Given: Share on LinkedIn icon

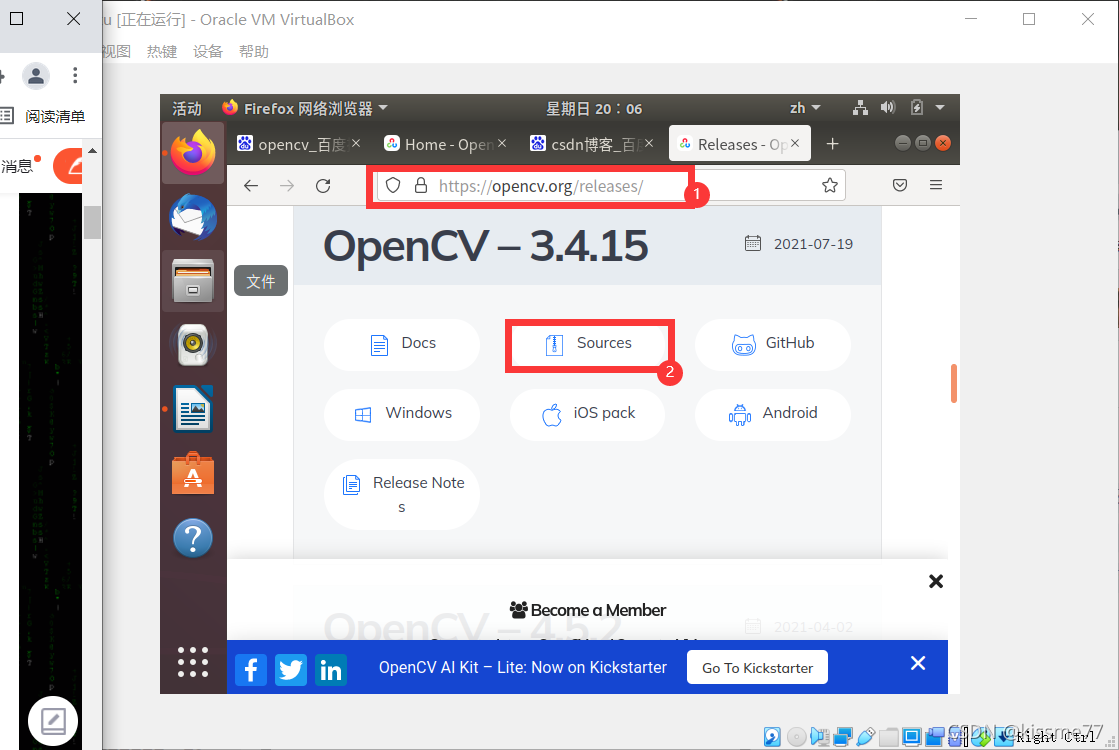Looking at the screenshot, I should click(330, 669).
